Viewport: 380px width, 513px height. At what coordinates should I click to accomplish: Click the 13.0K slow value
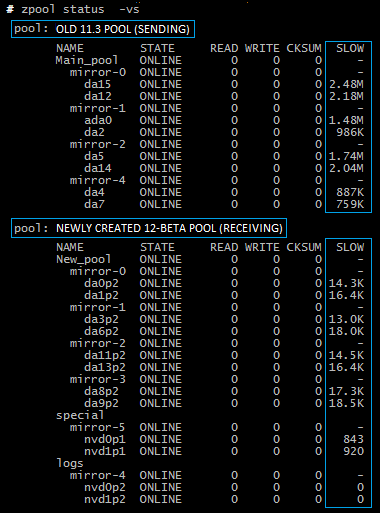click(x=346, y=319)
